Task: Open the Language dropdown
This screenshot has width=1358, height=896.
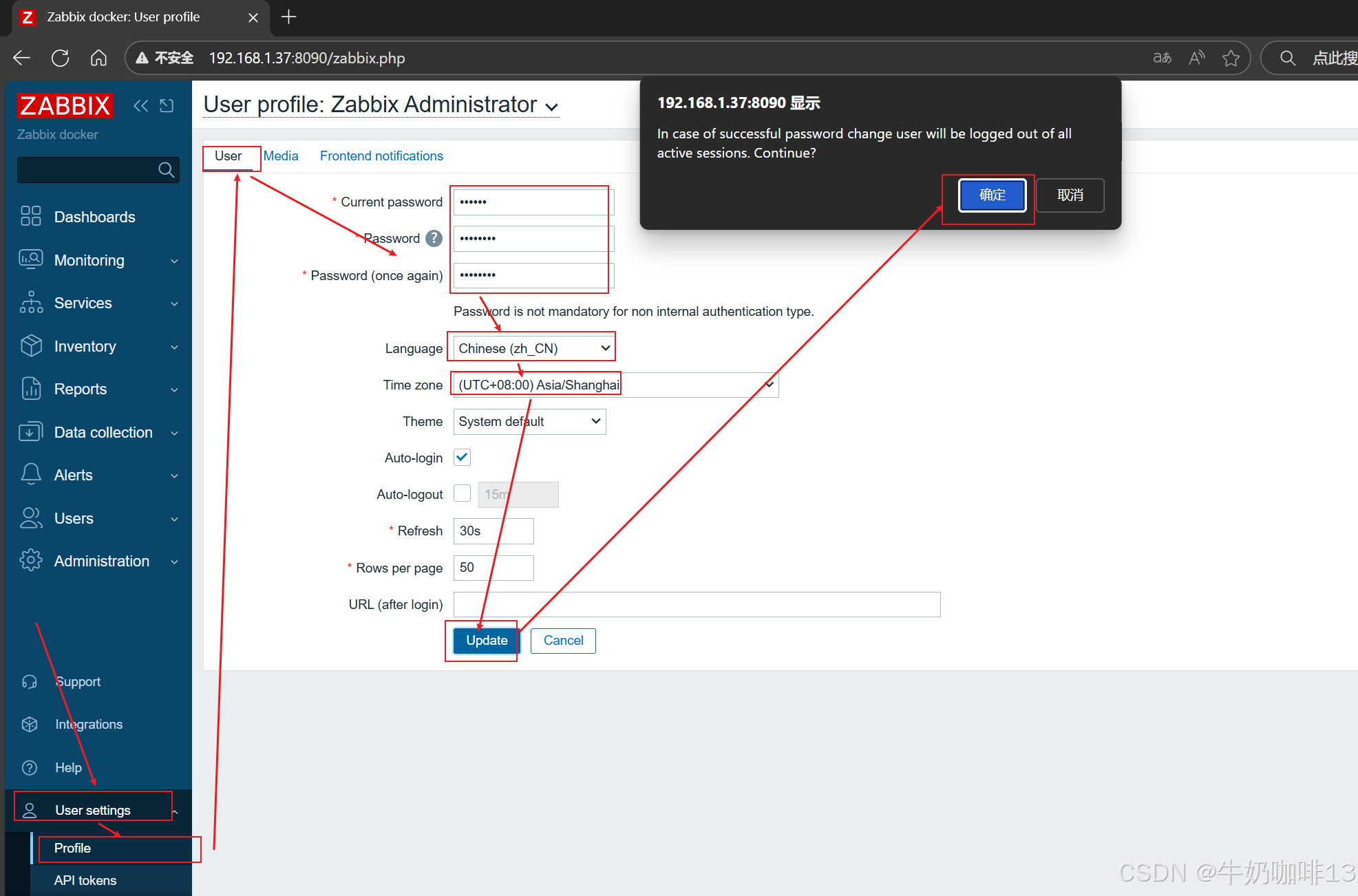Action: coord(533,348)
